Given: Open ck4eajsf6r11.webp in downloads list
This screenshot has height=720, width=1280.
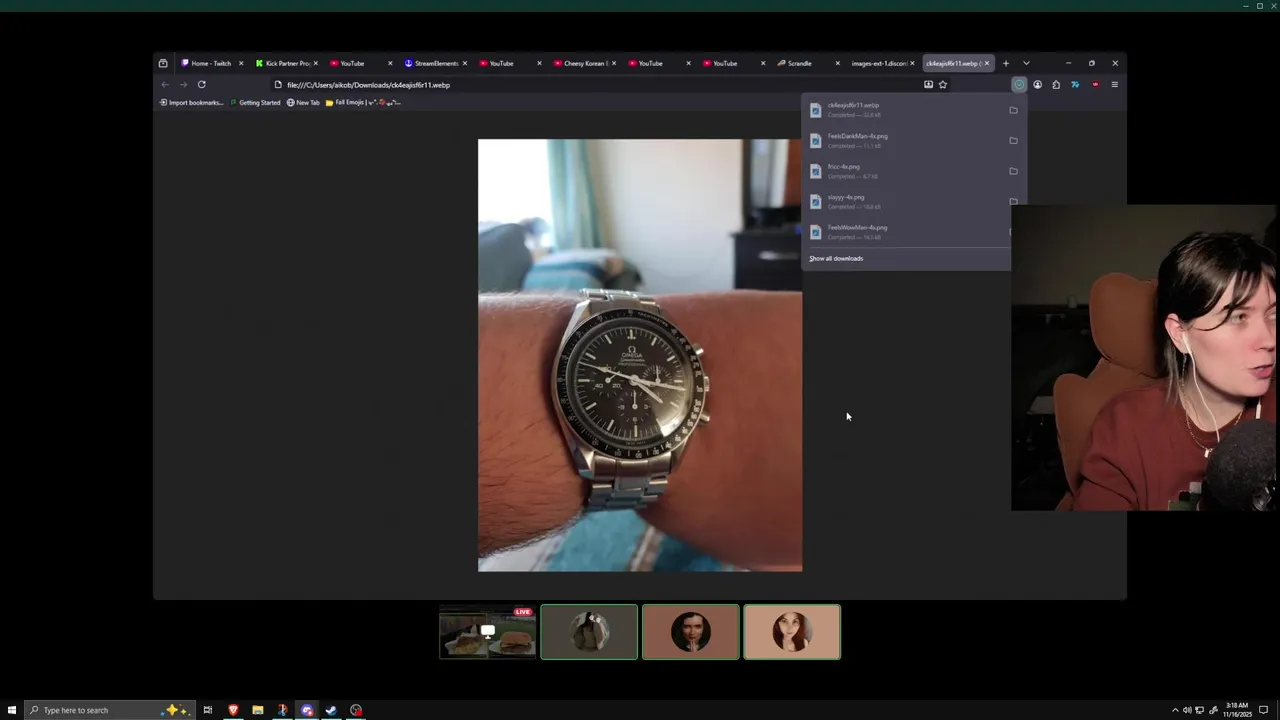Looking at the screenshot, I should tap(905, 110).
